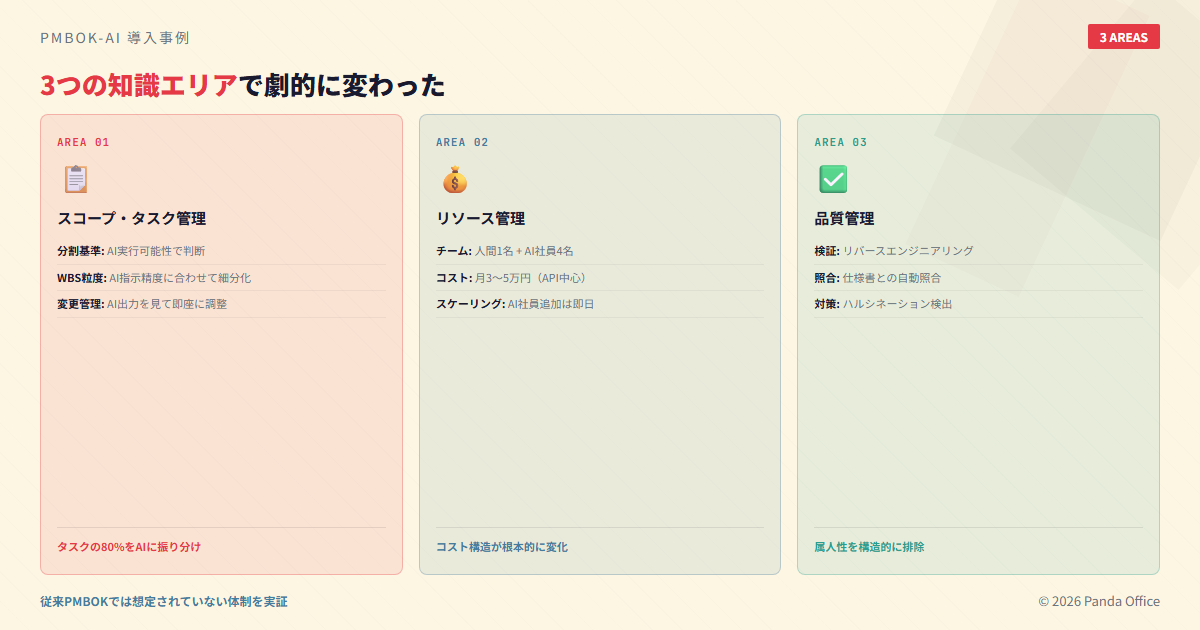Select the スコープ・タスク管理 heading
The image size is (1200, 630).
click(x=131, y=219)
